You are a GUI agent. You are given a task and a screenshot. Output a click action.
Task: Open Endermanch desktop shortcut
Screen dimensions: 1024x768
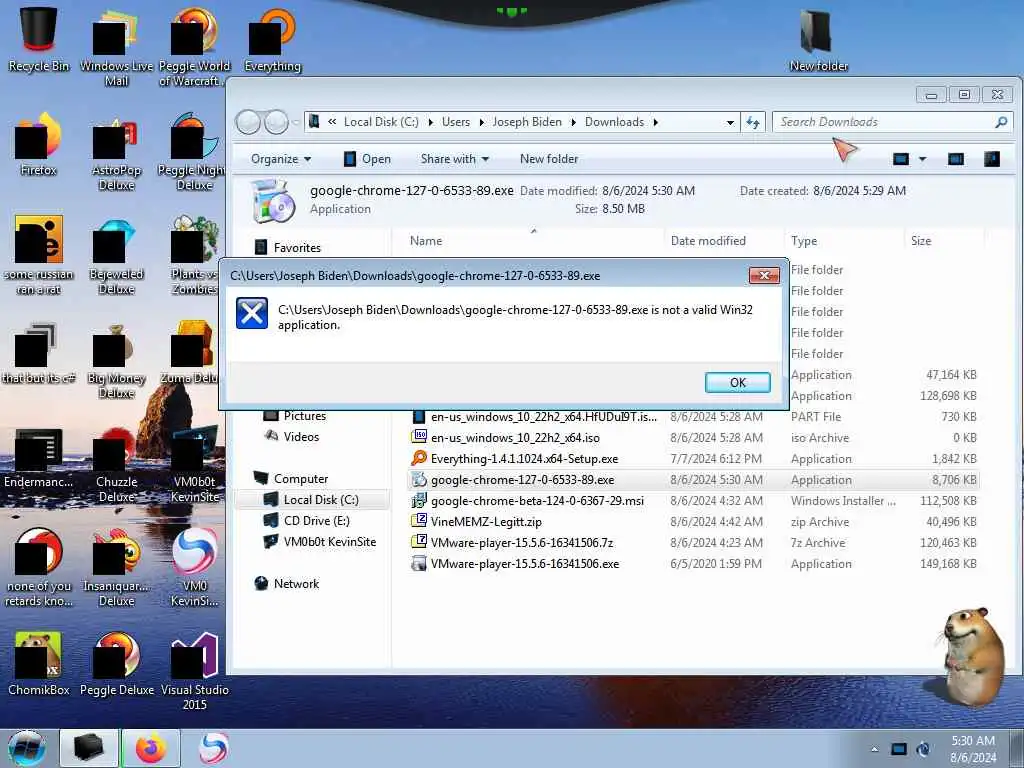[x=39, y=457]
